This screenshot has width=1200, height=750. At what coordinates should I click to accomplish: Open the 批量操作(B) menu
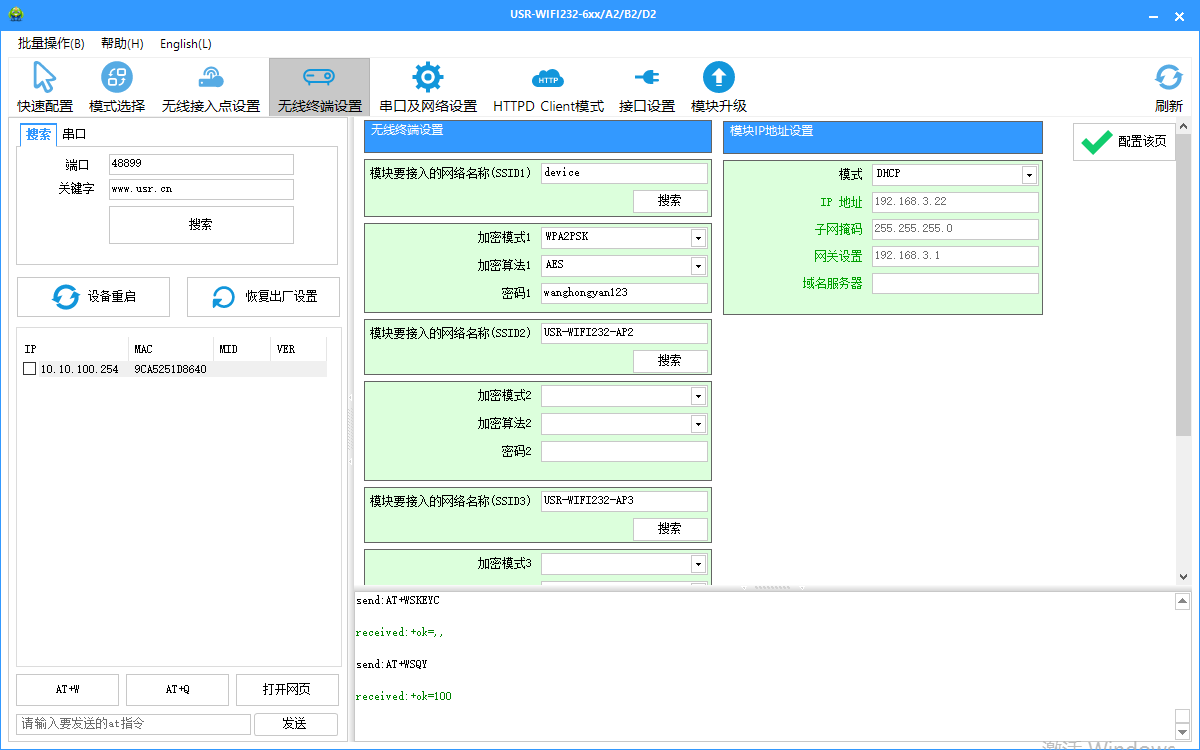click(51, 44)
